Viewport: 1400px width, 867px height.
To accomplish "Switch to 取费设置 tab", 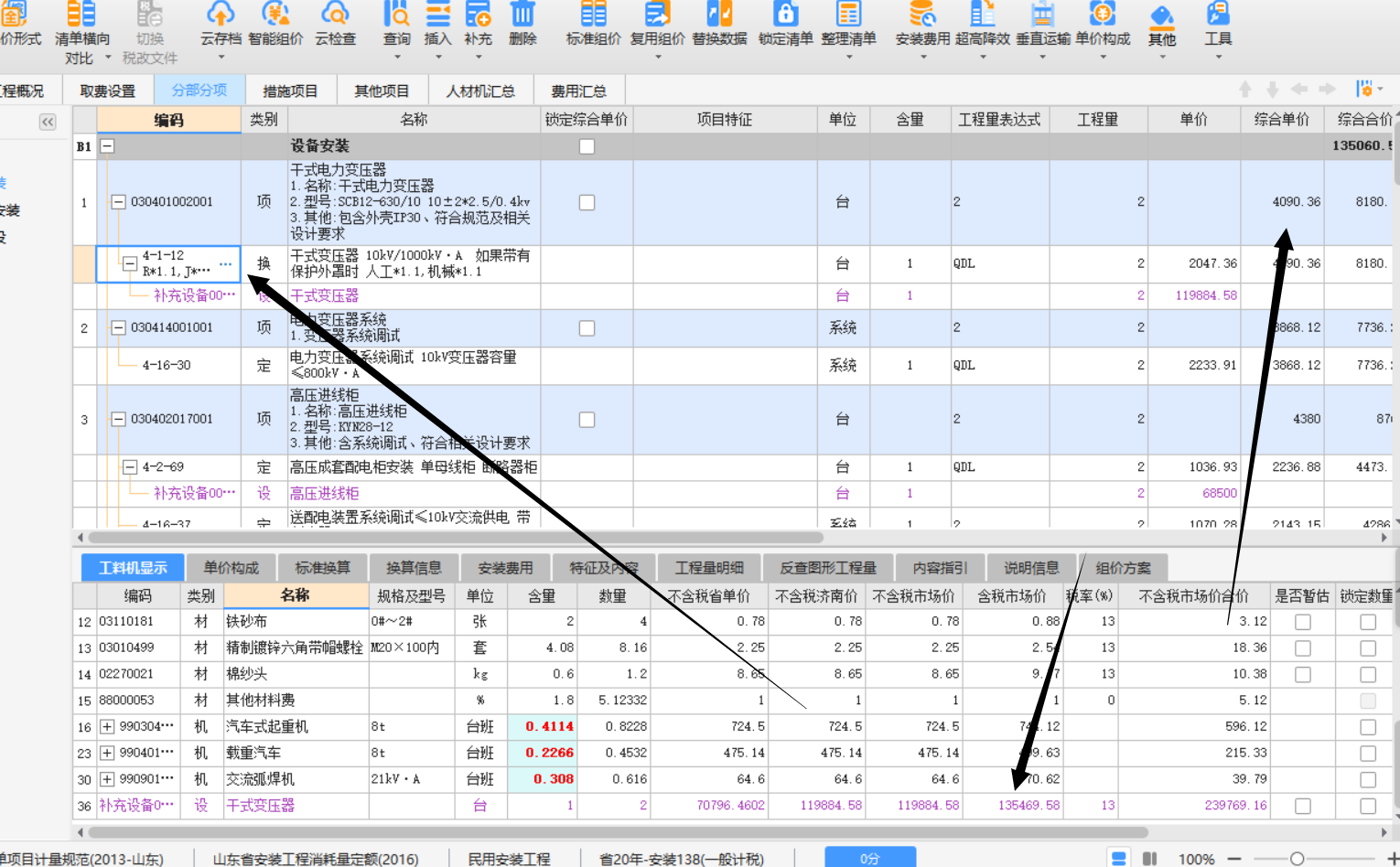I will point(107,91).
